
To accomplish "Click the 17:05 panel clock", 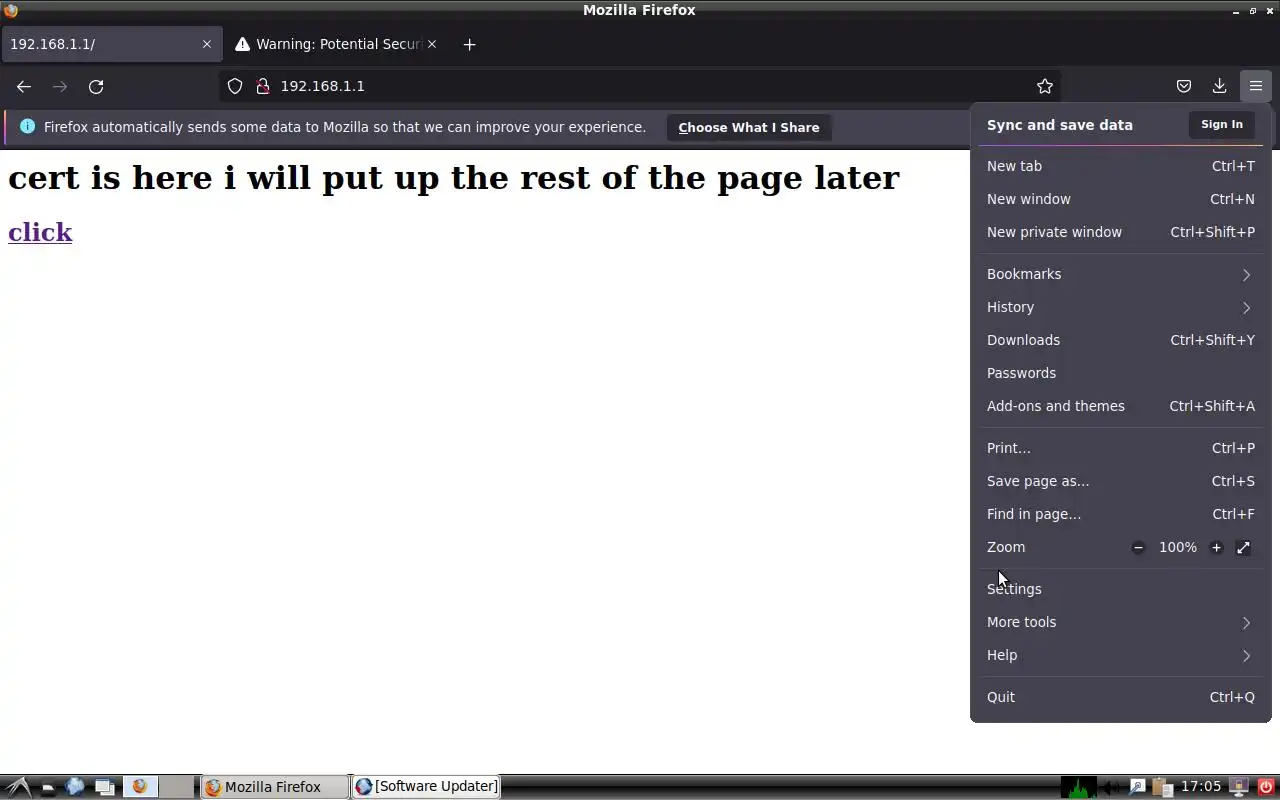I will [x=1201, y=787].
